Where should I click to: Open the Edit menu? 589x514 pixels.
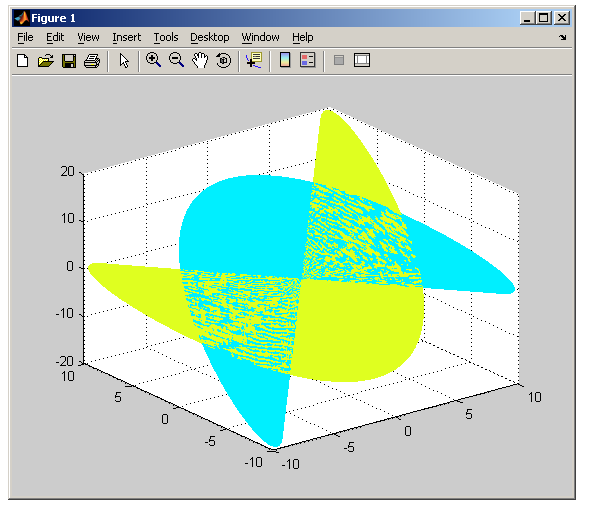(x=55, y=37)
